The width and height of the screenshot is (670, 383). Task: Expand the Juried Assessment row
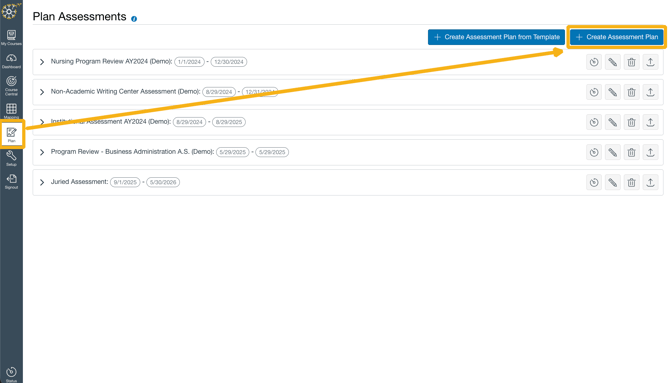tap(42, 183)
